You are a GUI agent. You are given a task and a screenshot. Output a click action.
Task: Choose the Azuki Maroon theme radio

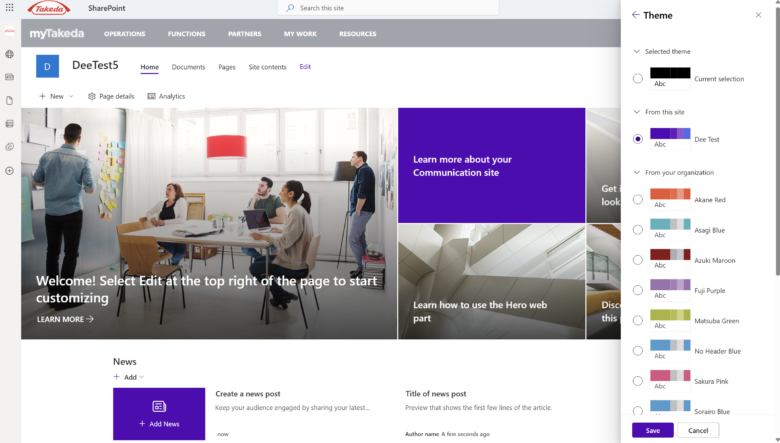click(638, 260)
